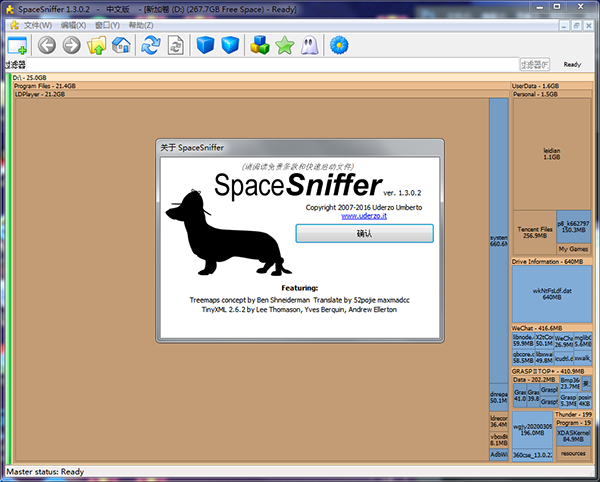
Task: Click the Home house icon
Action: click(x=121, y=45)
